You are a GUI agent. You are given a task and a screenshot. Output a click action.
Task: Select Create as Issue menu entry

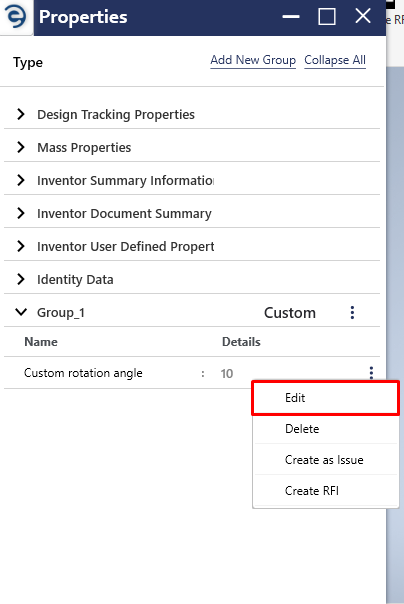point(325,460)
